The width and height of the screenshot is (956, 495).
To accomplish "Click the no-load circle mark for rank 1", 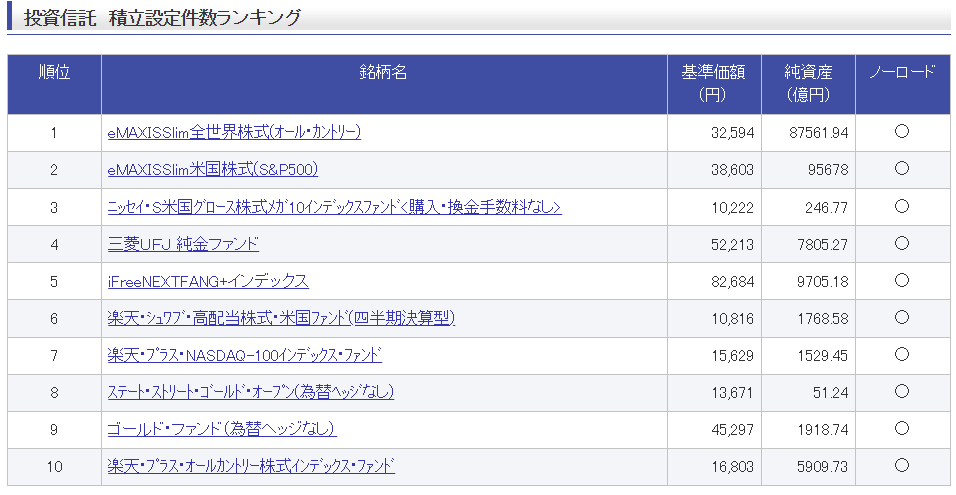I will tap(901, 132).
